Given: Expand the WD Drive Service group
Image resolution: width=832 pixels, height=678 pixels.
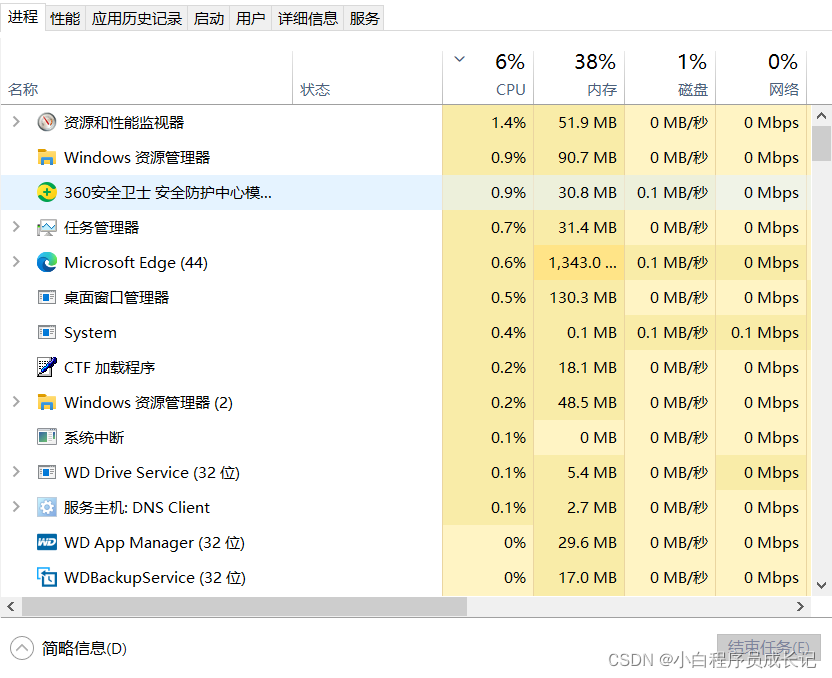Looking at the screenshot, I should click(16, 472).
